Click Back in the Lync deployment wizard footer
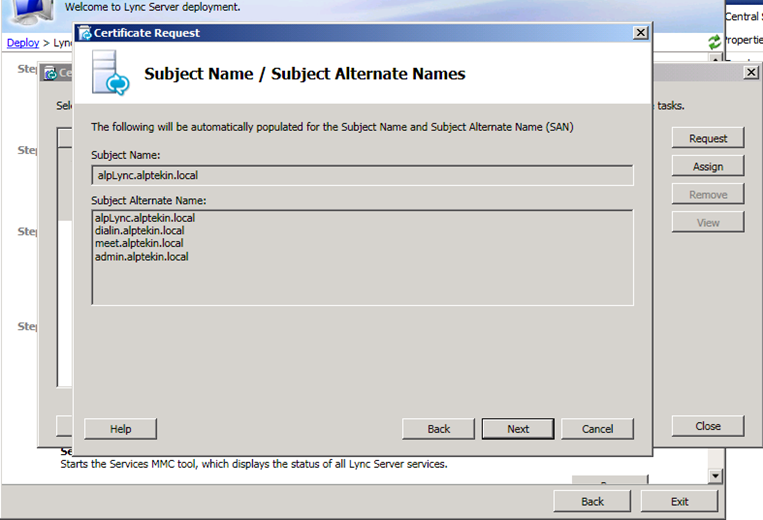Viewport: 763px width, 520px height. click(592, 501)
